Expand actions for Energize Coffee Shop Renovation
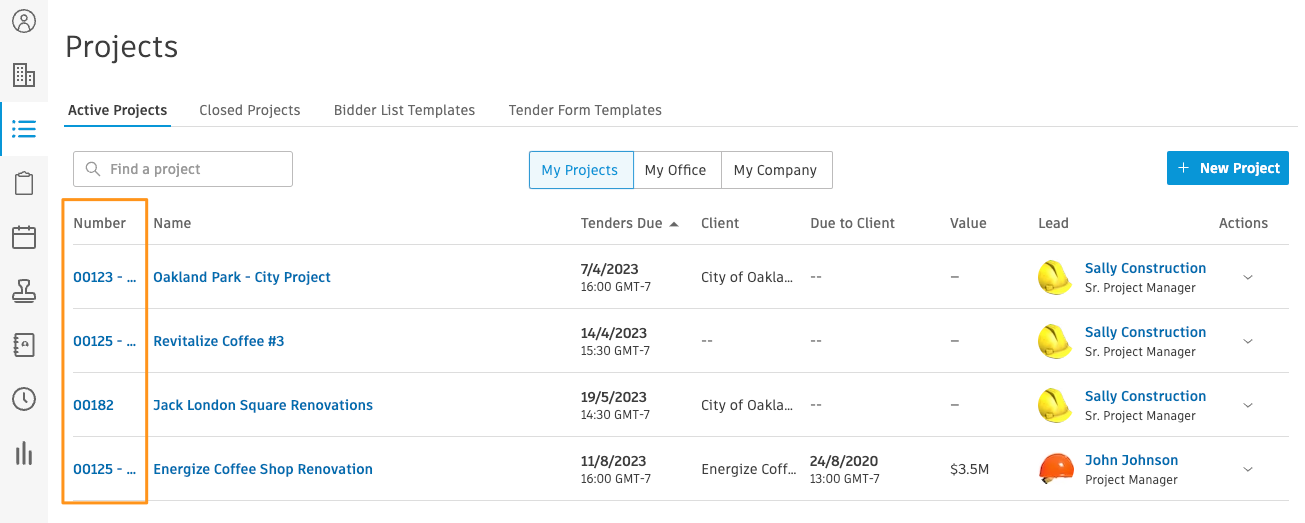Viewport: 1305px width, 523px height. (x=1247, y=470)
